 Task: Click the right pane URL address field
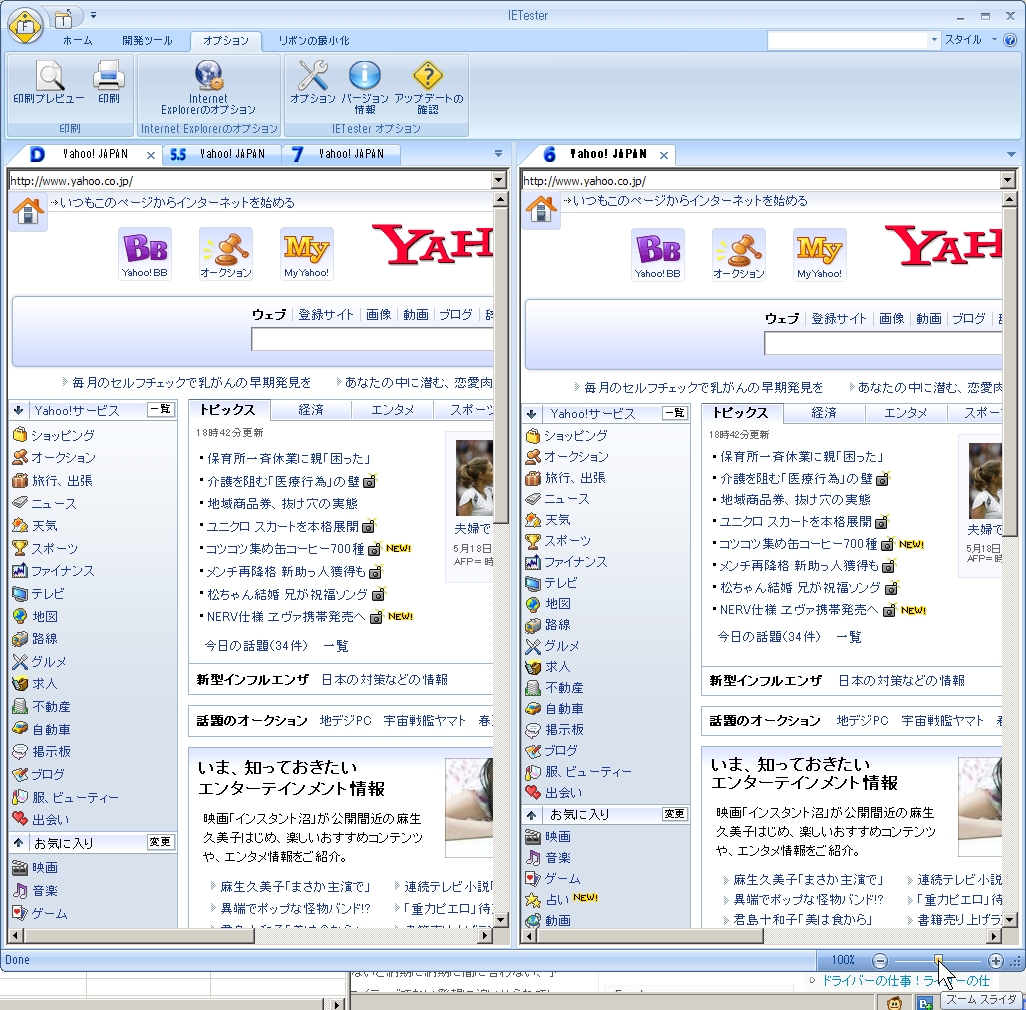click(x=761, y=181)
